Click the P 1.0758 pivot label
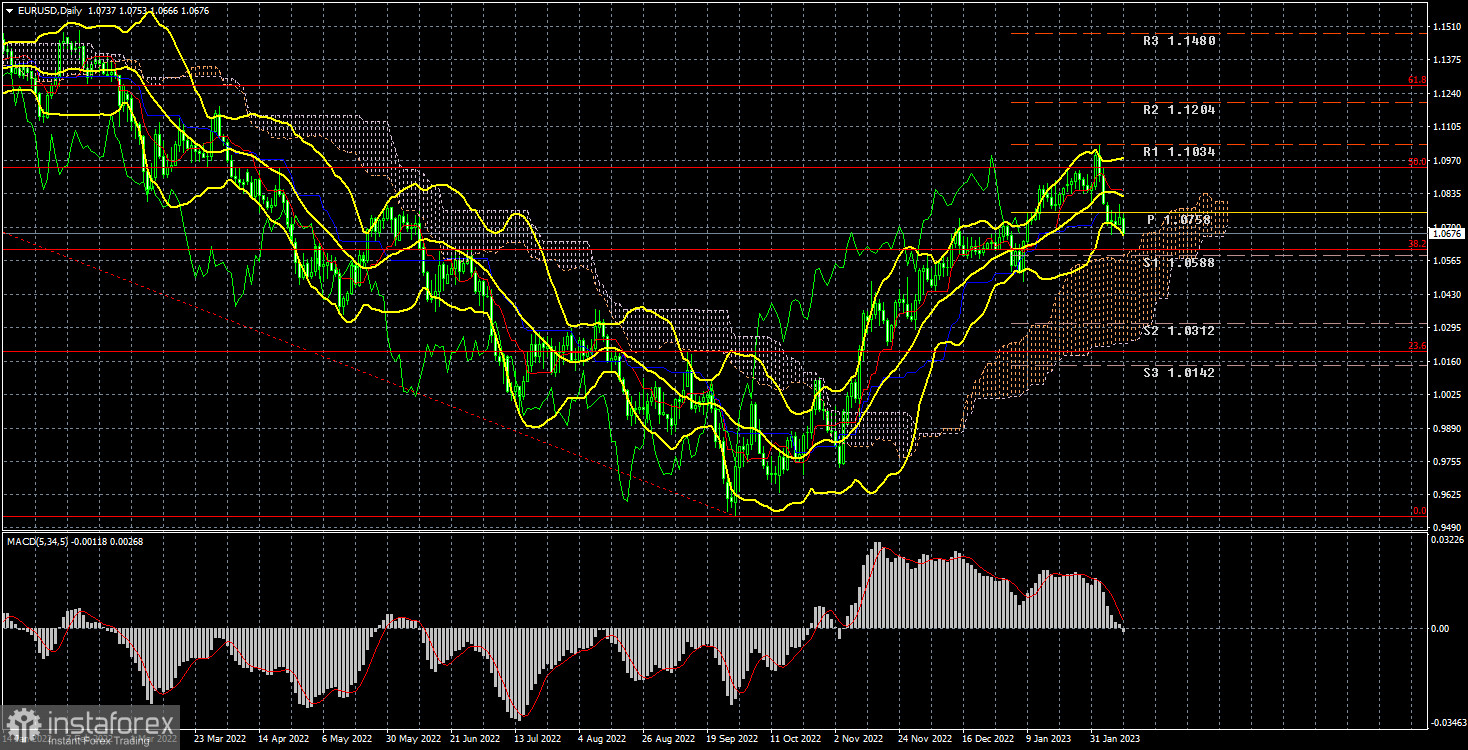This screenshot has height=750, width=1468. (x=1178, y=220)
